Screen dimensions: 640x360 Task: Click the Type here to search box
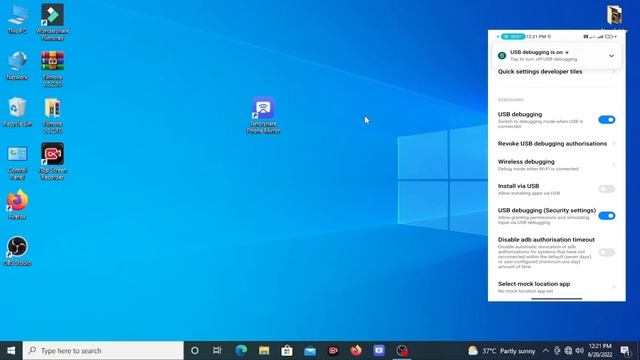[x=103, y=351]
